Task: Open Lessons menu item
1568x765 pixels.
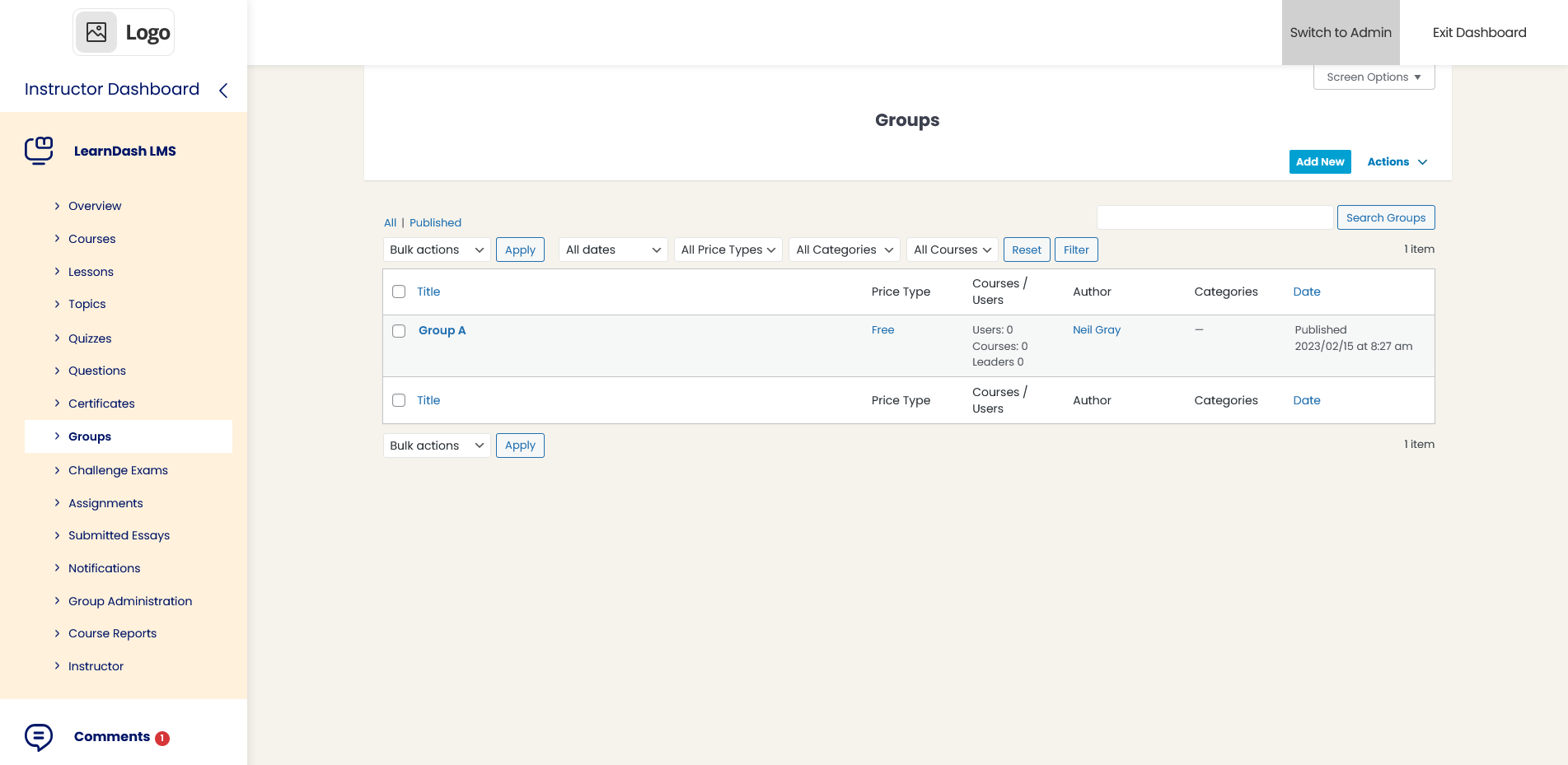Action: (91, 272)
